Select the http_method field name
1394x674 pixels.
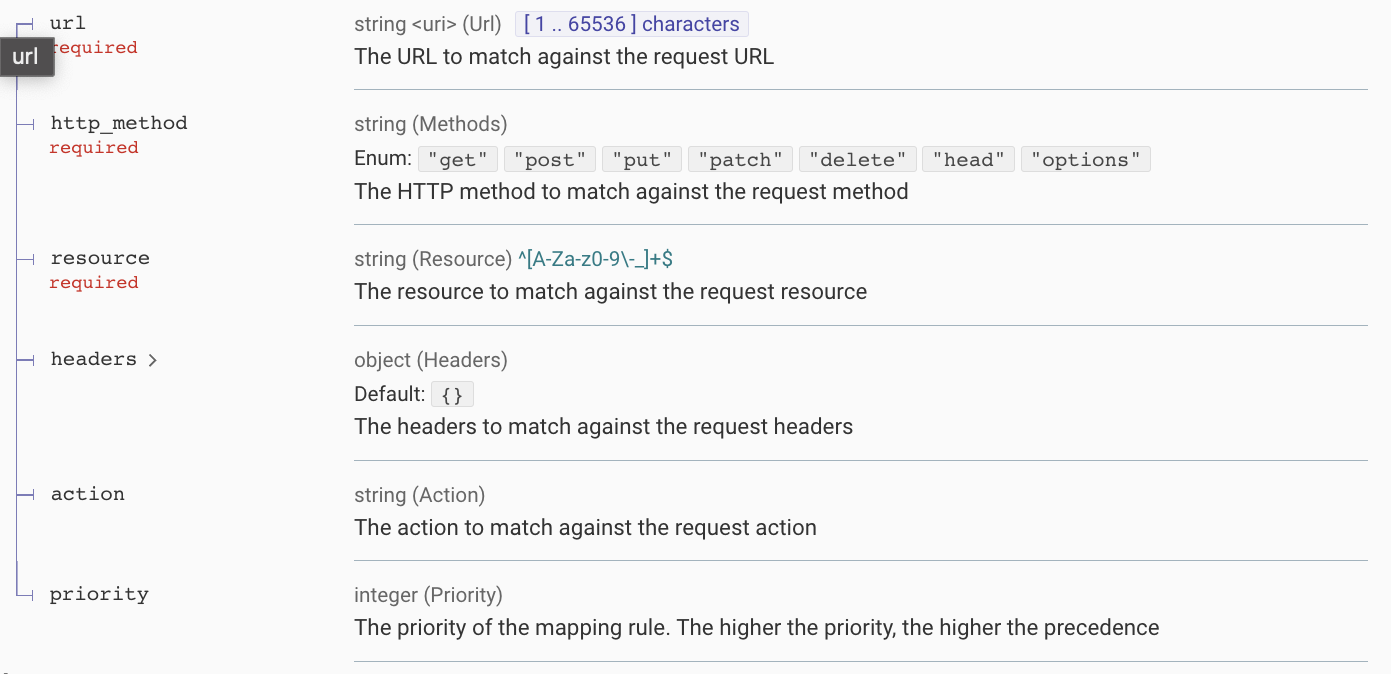click(x=118, y=122)
